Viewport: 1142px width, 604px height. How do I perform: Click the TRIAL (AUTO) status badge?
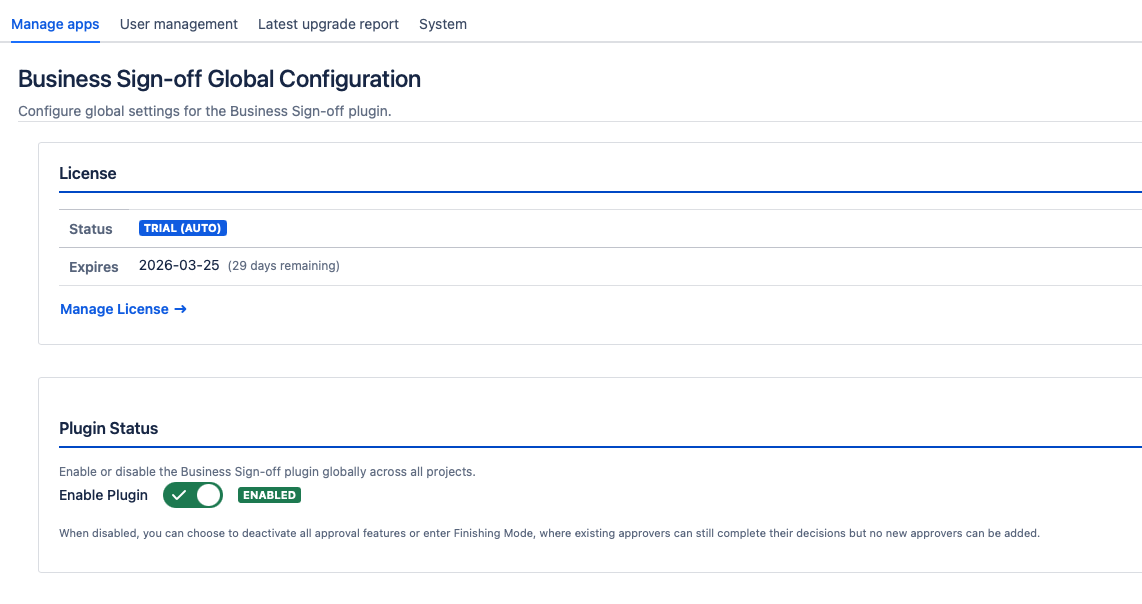click(x=183, y=227)
